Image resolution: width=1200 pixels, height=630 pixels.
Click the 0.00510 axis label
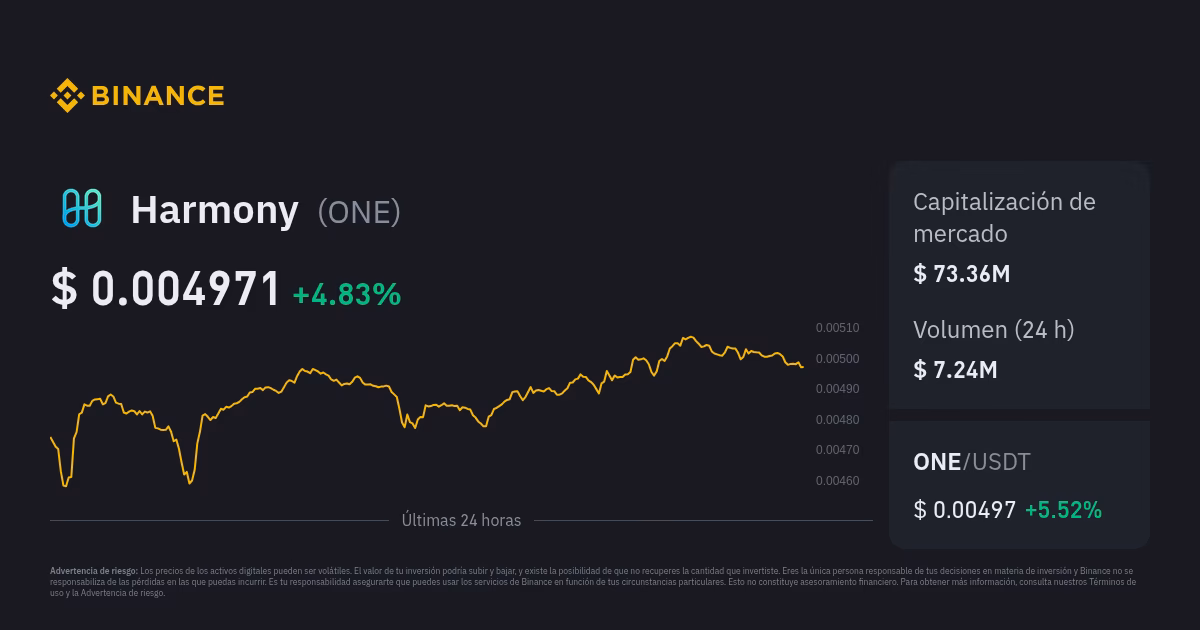[x=837, y=328]
